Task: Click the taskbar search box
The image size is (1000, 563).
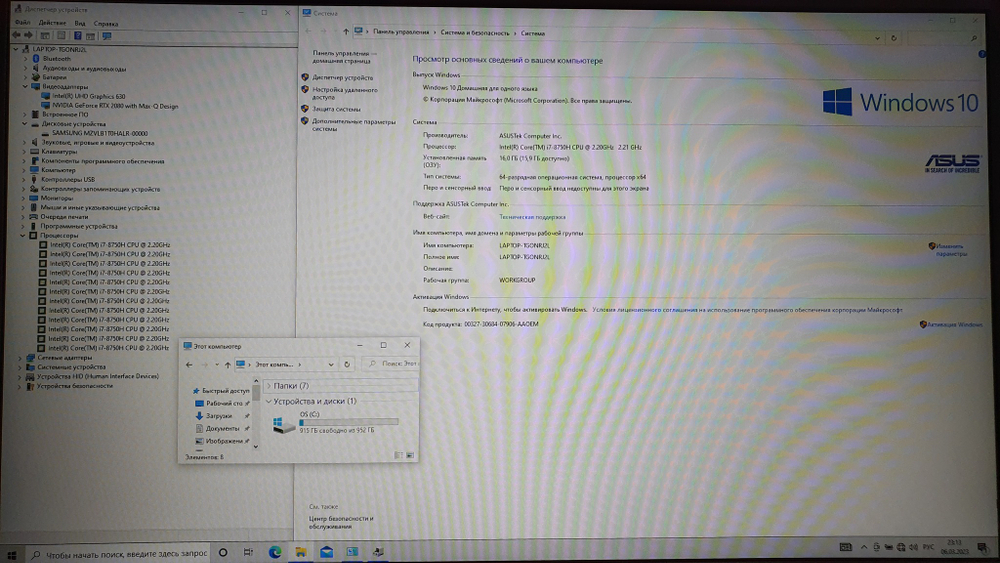Action: 120,553
